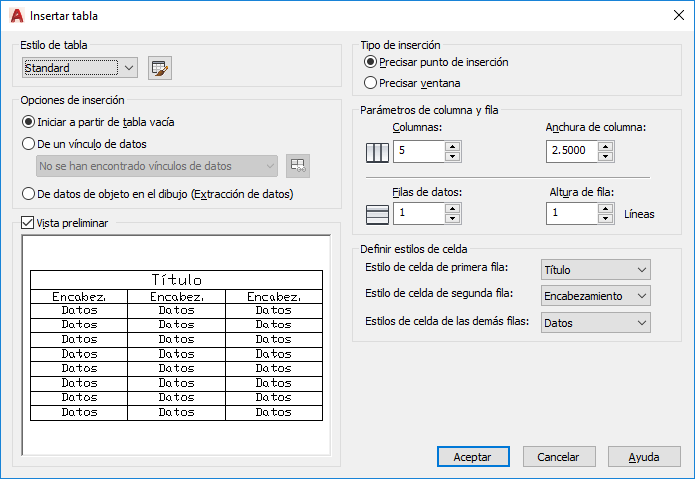Click the Estilos de celda de las demás filas label
This screenshot has height=479, width=695.
pos(447,321)
